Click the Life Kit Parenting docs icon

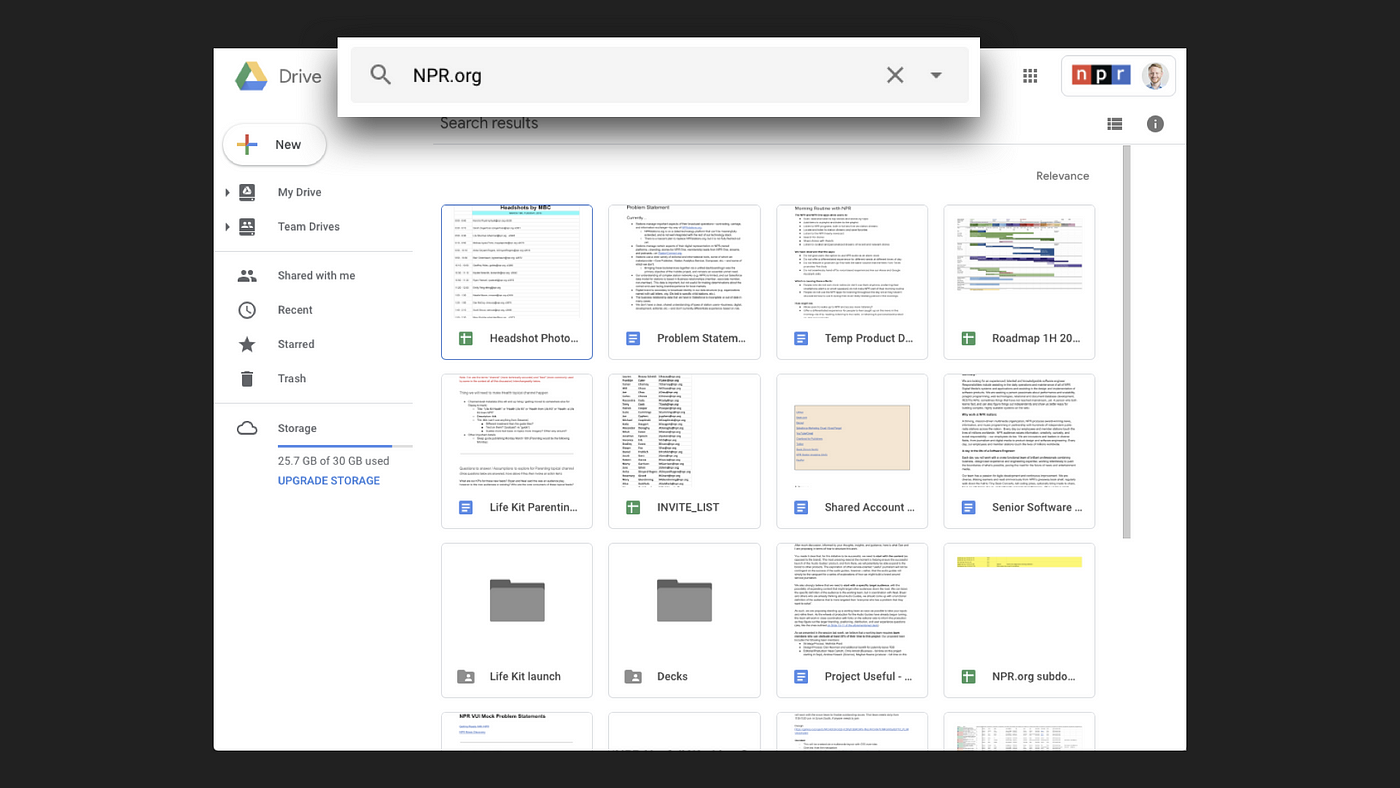pyautogui.click(x=465, y=507)
